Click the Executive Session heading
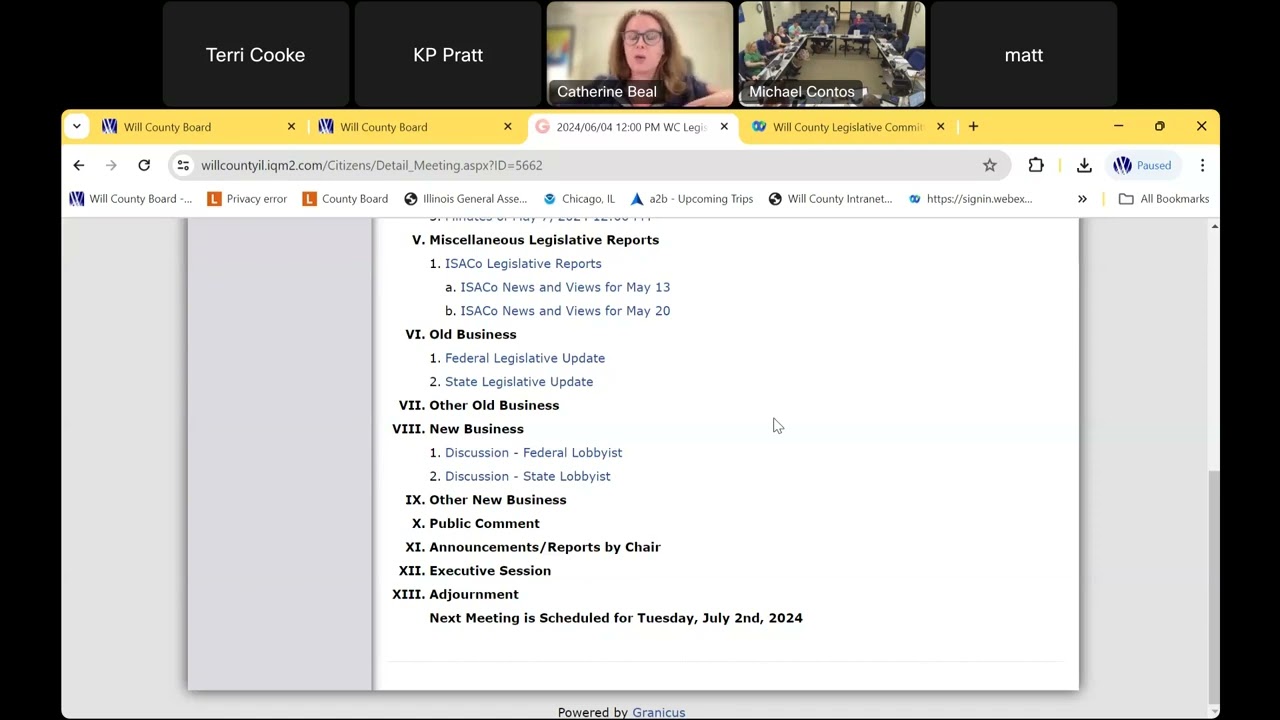The height and width of the screenshot is (720, 1280). click(x=490, y=571)
